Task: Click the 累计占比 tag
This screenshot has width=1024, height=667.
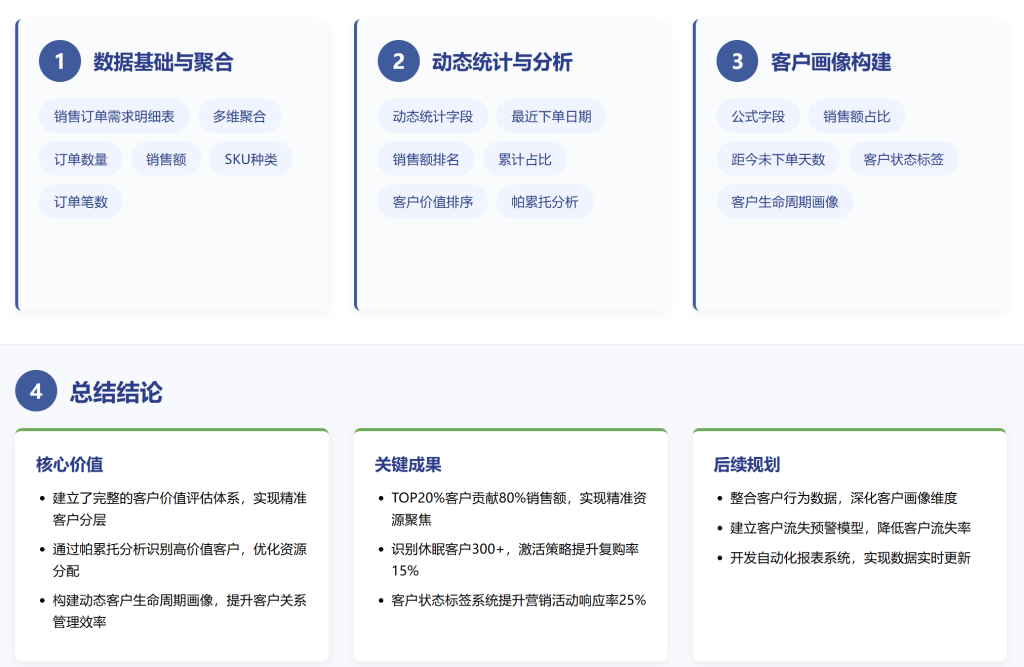Action: [x=524, y=159]
